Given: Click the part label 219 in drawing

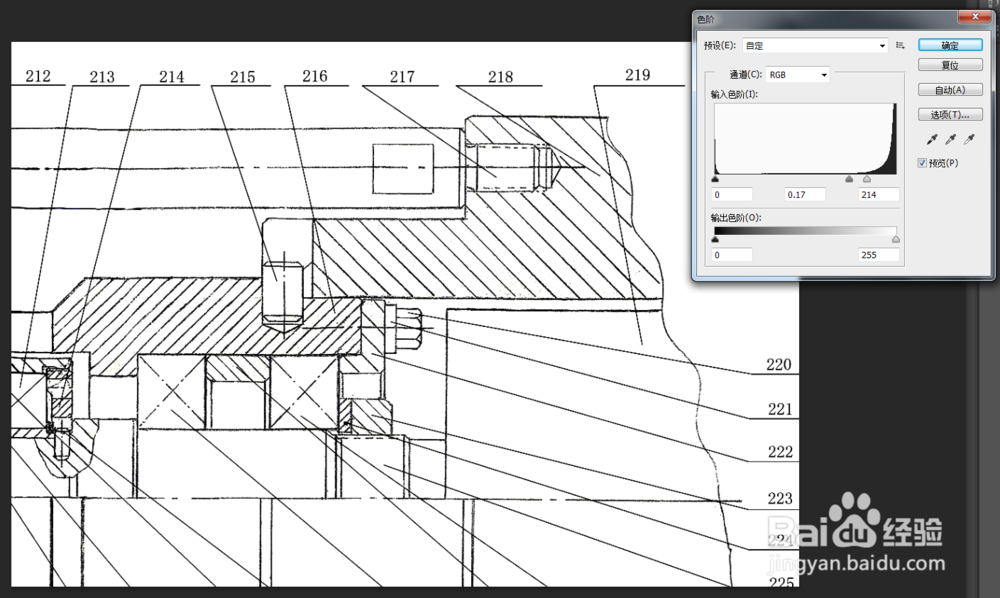Looking at the screenshot, I should click(637, 75).
